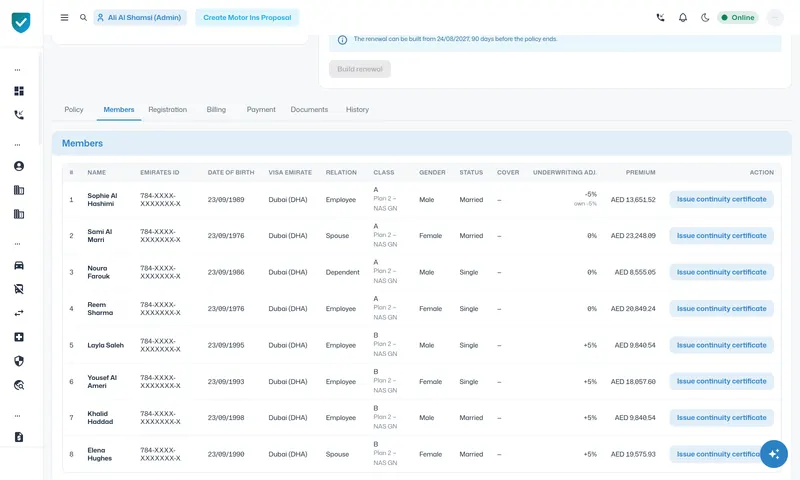Issue continuity certificate for Reem Sharma

[x=721, y=309]
